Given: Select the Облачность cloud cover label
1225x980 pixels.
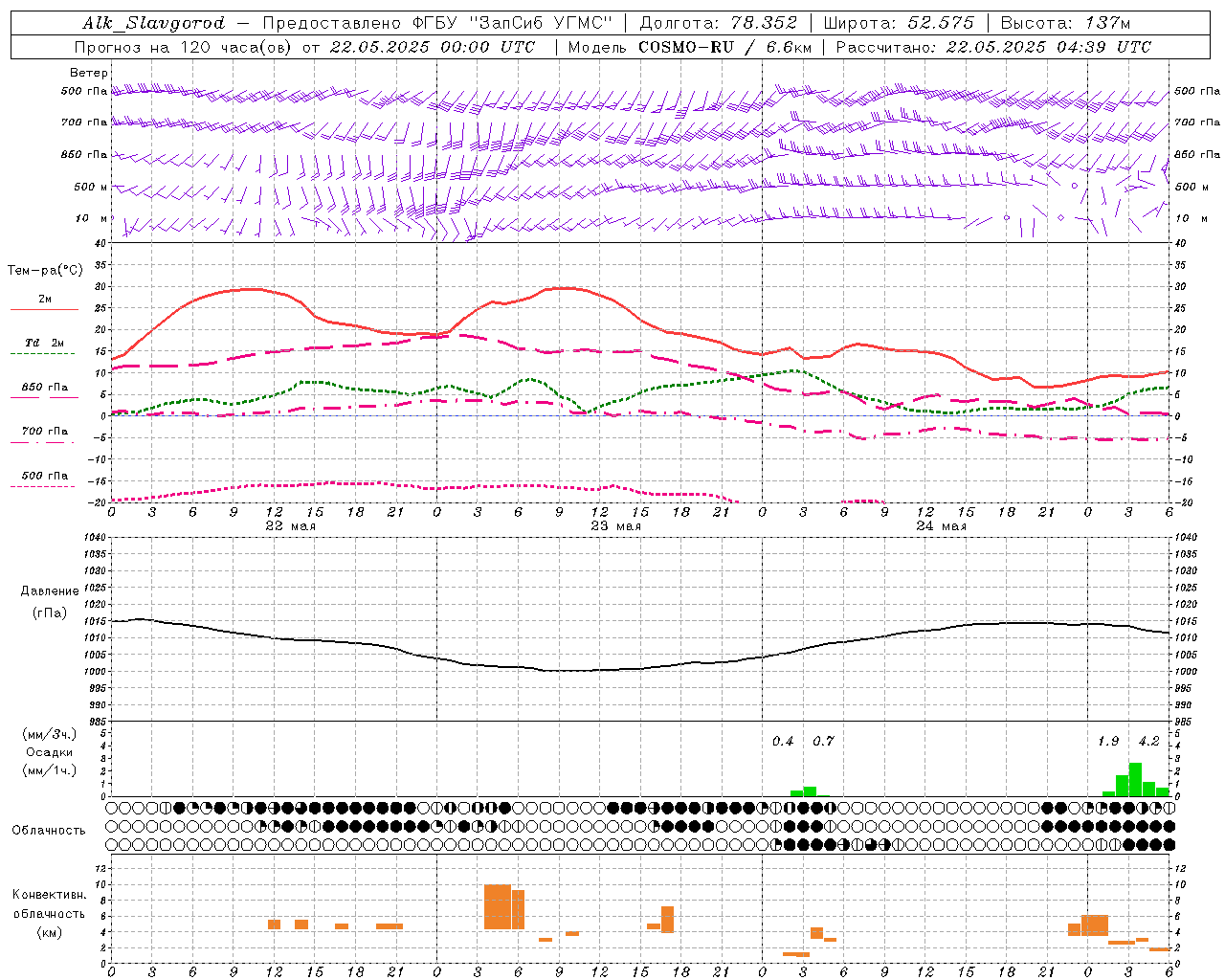Looking at the screenshot, I should (49, 831).
